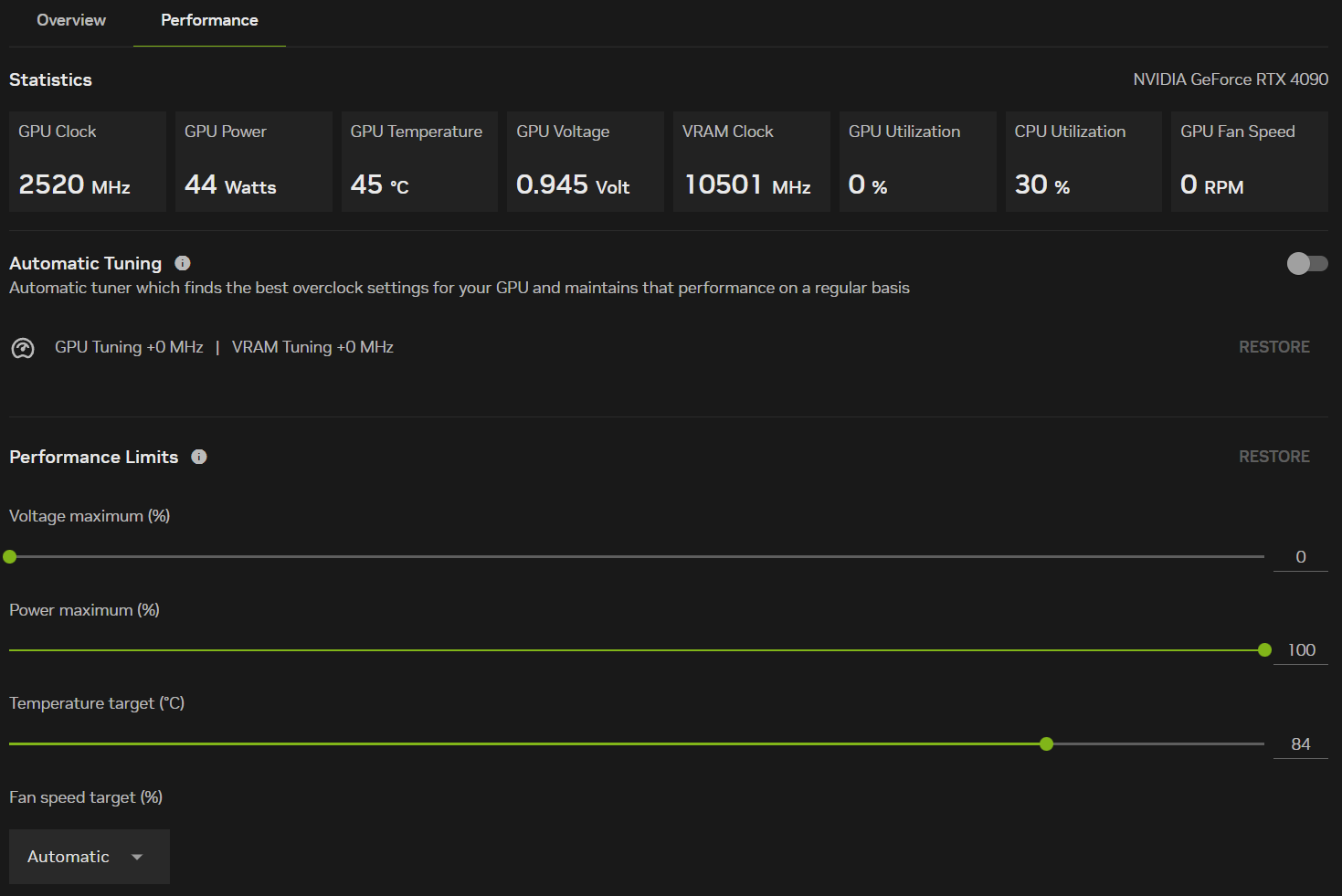Screen dimensions: 1342x896
Task: Switch to the Overview tab
Action: pos(71,20)
